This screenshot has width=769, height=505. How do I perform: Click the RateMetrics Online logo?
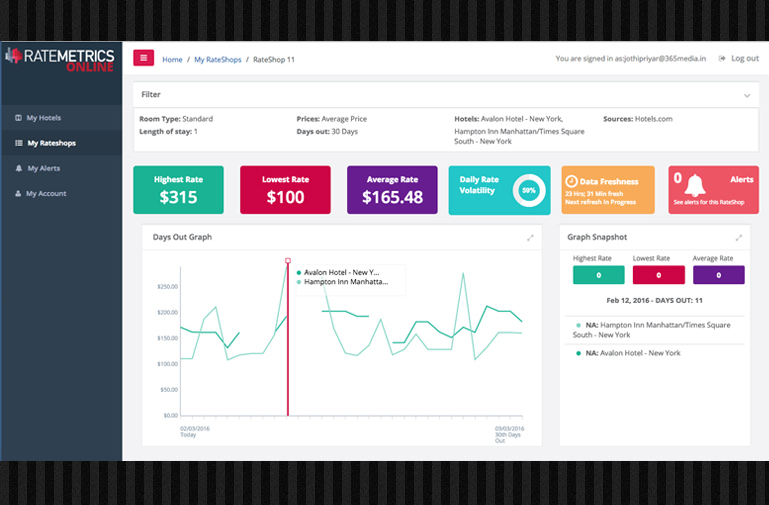click(x=60, y=59)
